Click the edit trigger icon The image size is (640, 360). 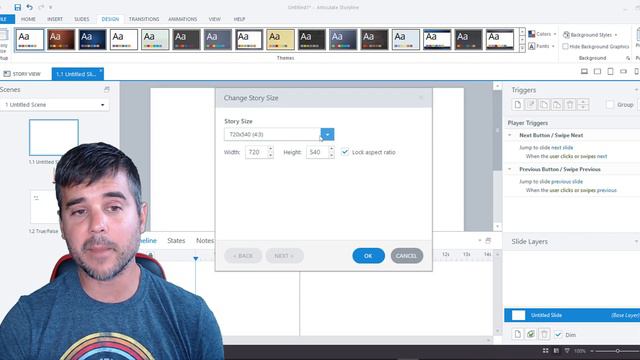531,105
